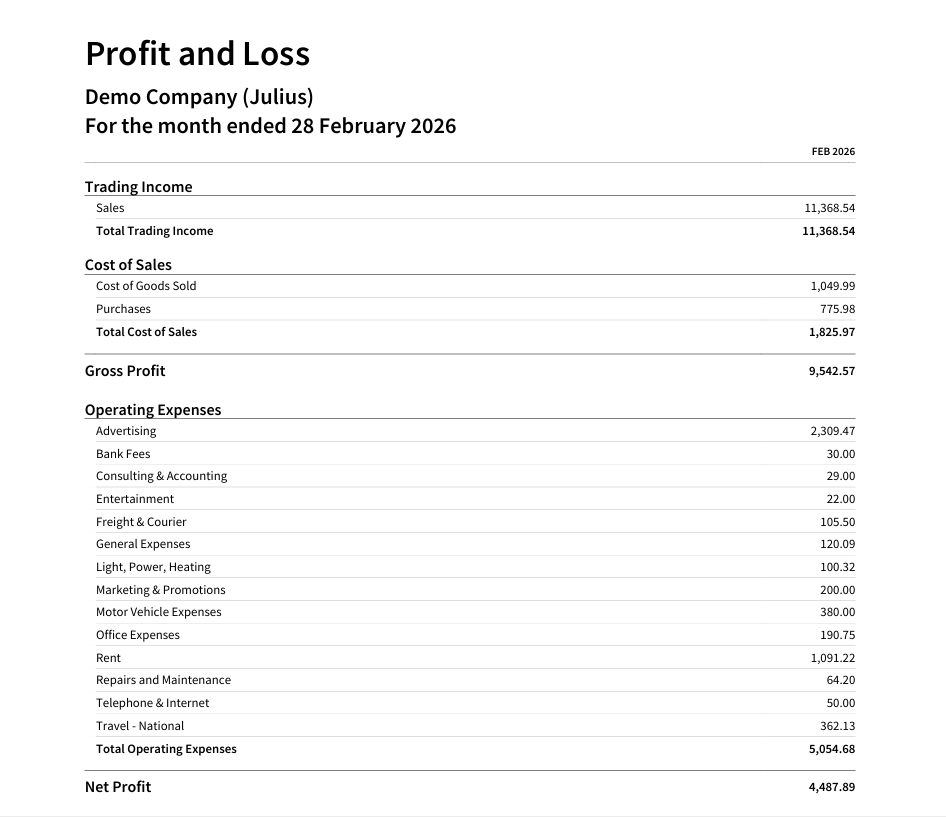The image size is (946, 817).
Task: Open the Rent amount 1,091.22
Action: [832, 658]
